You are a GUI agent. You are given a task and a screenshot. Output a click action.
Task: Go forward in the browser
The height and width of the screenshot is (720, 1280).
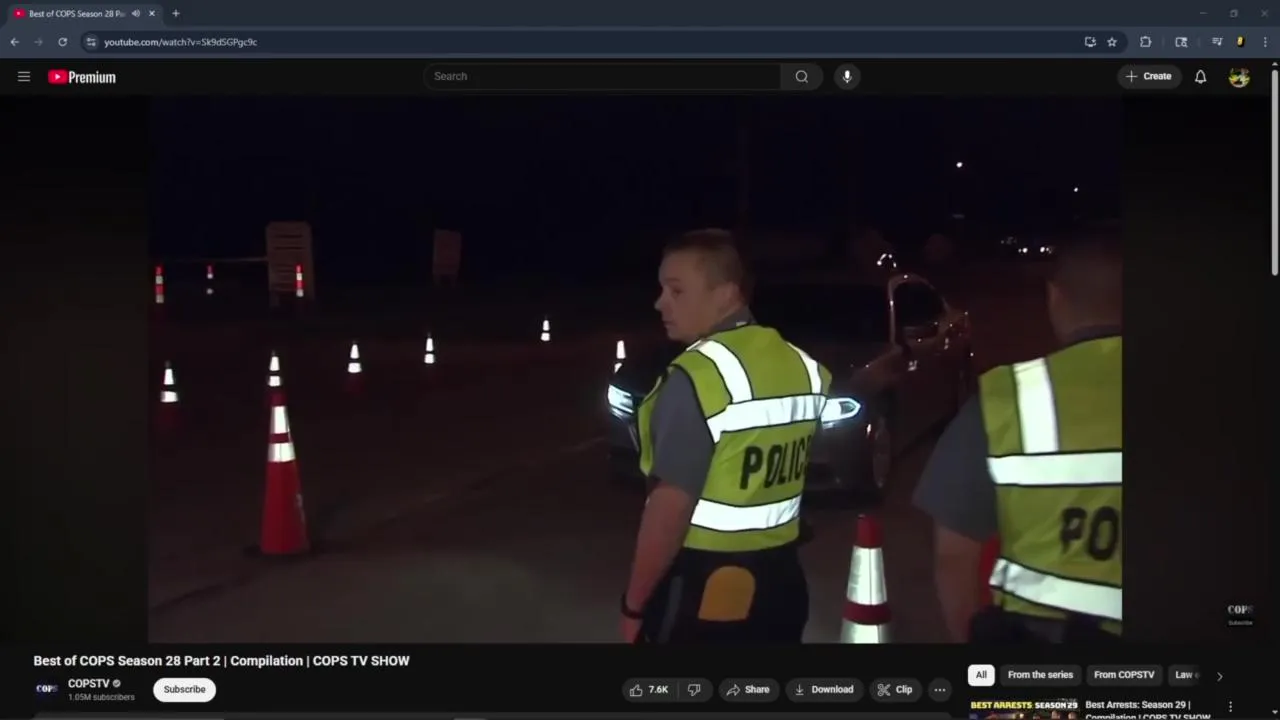point(38,42)
